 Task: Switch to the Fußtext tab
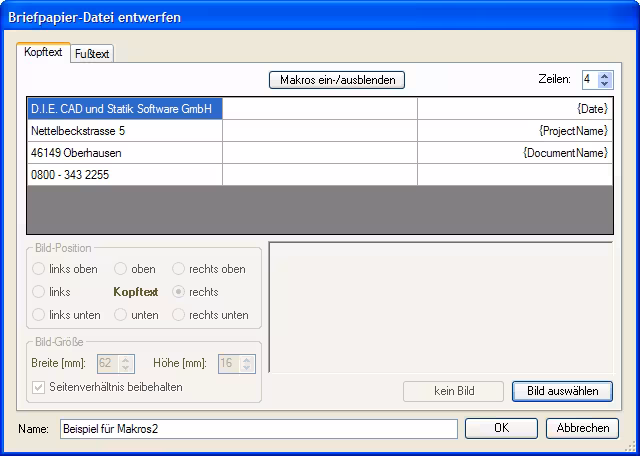tap(92, 54)
